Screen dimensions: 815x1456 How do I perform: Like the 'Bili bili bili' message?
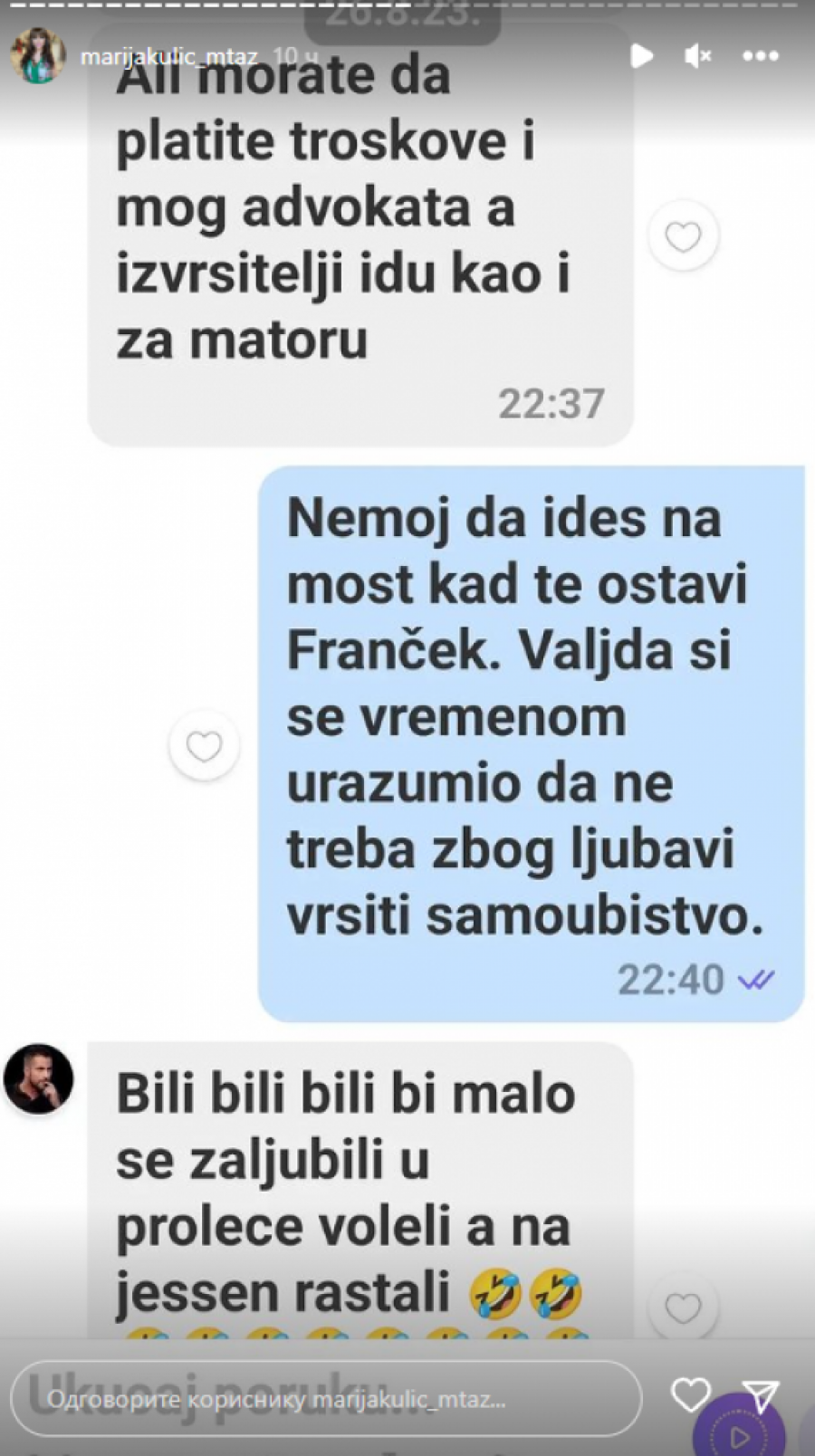(684, 1308)
